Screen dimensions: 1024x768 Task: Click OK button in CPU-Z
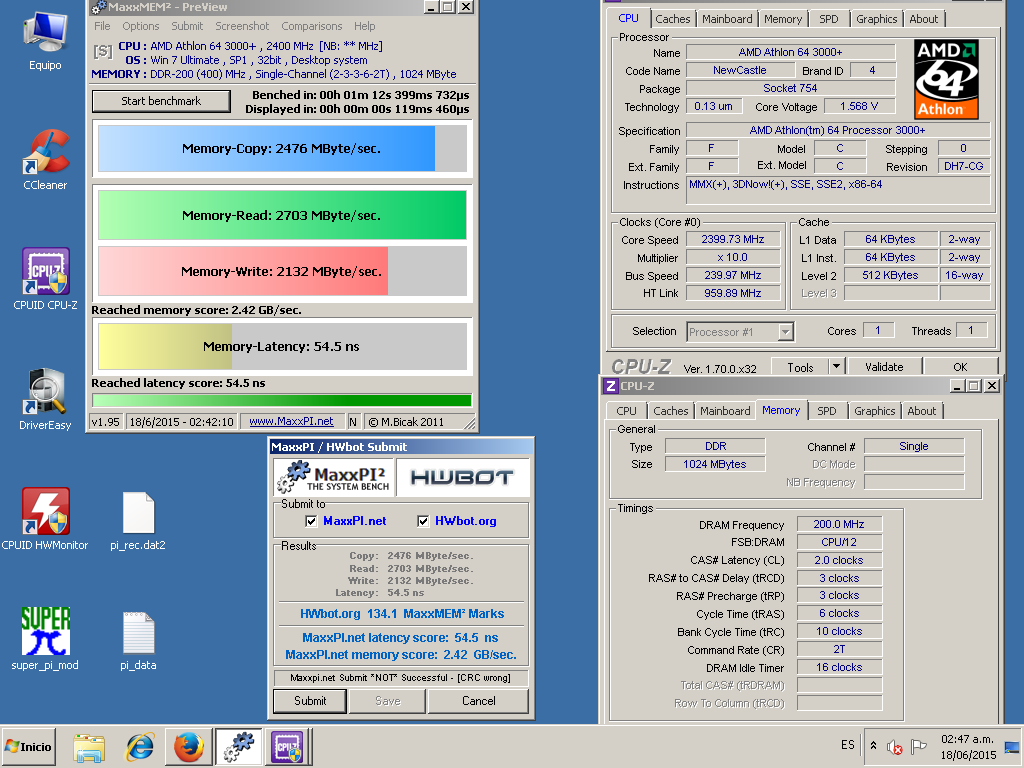[x=960, y=367]
